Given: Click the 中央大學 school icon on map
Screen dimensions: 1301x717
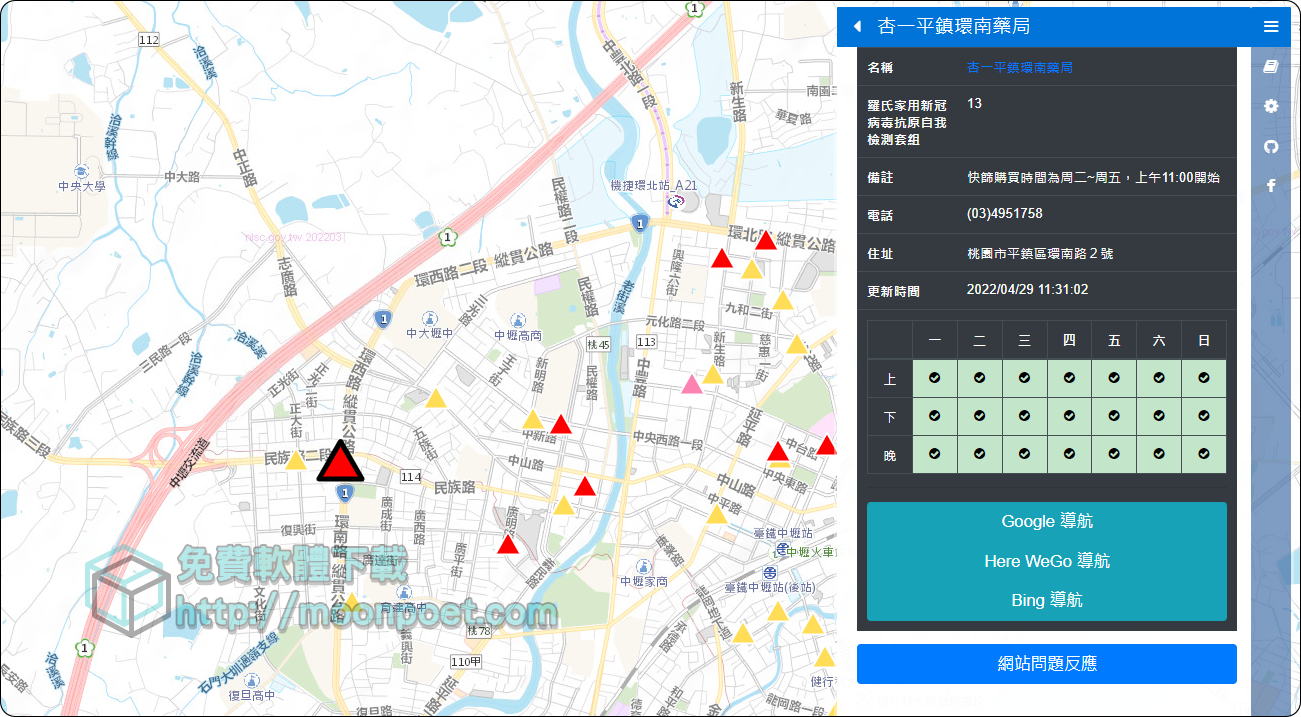Looking at the screenshot, I should point(81,171).
